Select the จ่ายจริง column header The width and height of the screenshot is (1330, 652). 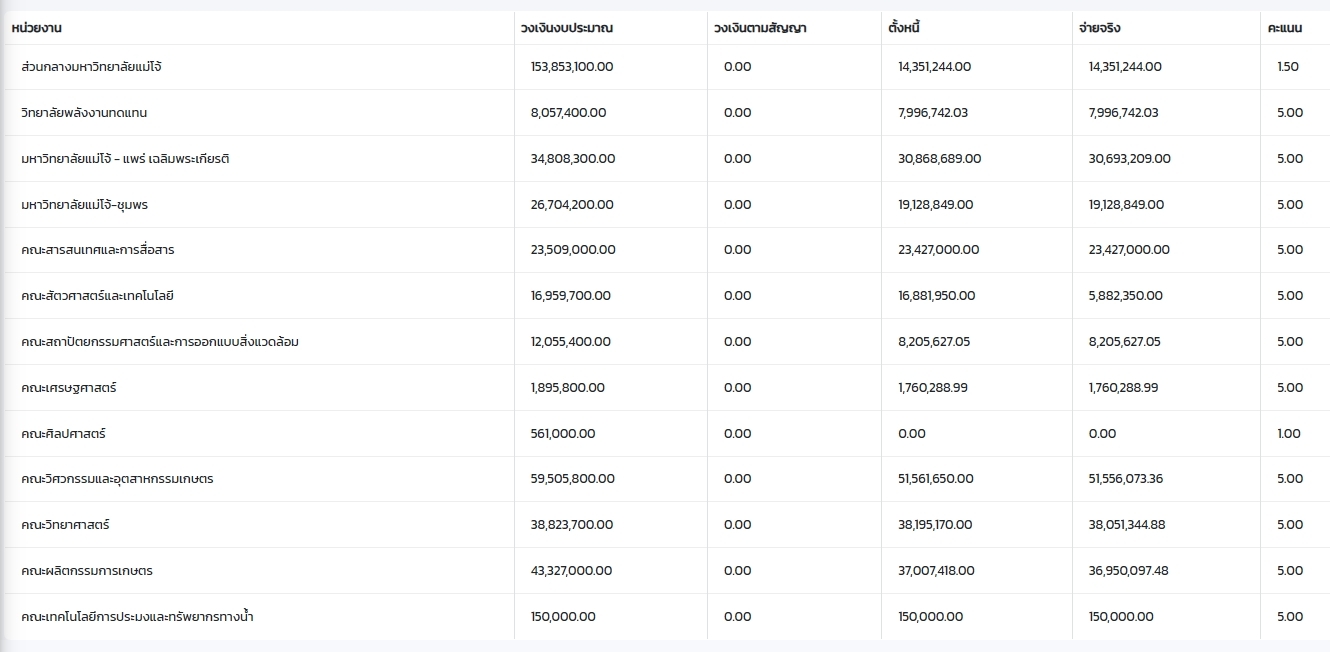1099,28
